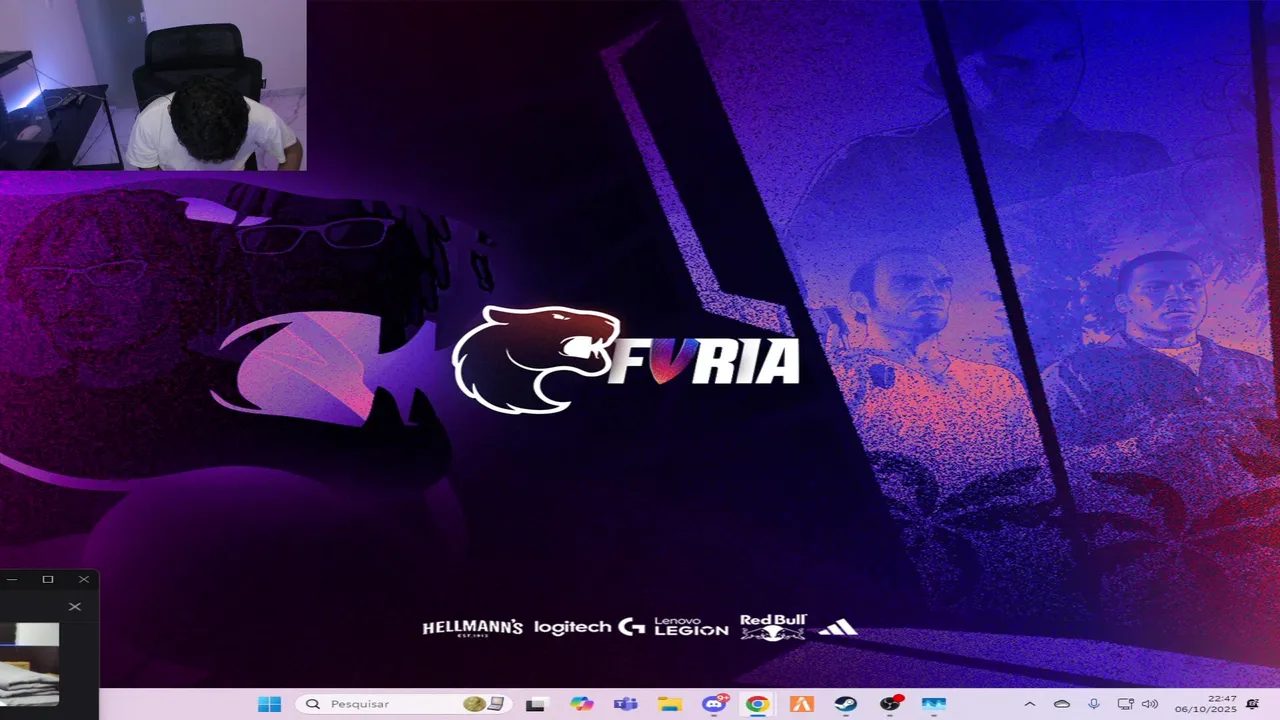Switch to Steam on the taskbar
Image resolution: width=1280 pixels, height=720 pixels.
pos(846,704)
